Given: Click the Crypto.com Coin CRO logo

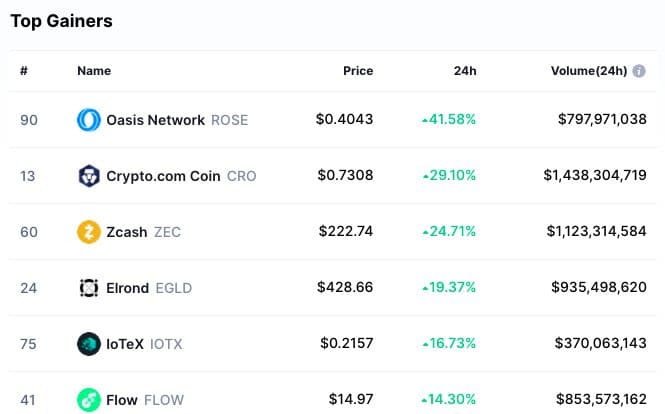Looking at the screenshot, I should click(89, 176).
